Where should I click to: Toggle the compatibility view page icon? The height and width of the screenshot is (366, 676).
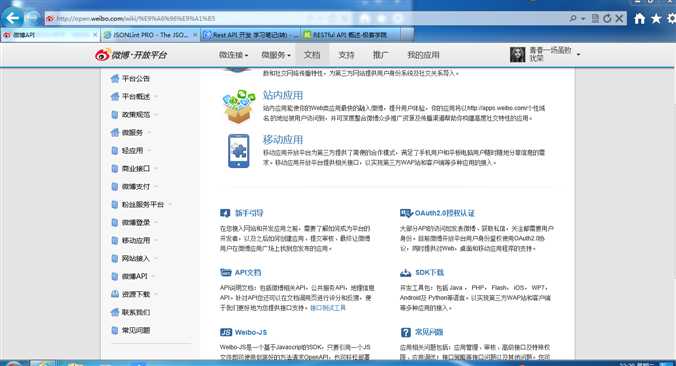595,19
